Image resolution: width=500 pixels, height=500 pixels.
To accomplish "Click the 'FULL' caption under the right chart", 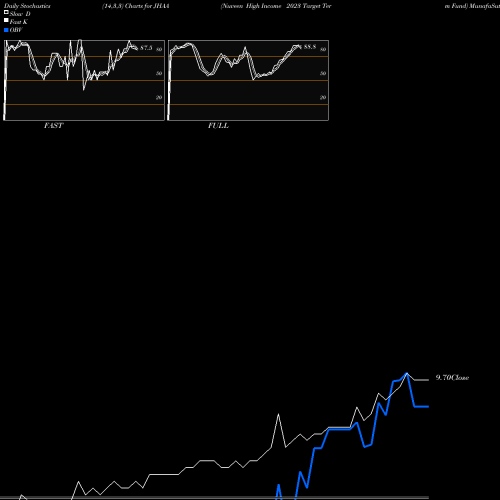I will pyautogui.click(x=218, y=126).
